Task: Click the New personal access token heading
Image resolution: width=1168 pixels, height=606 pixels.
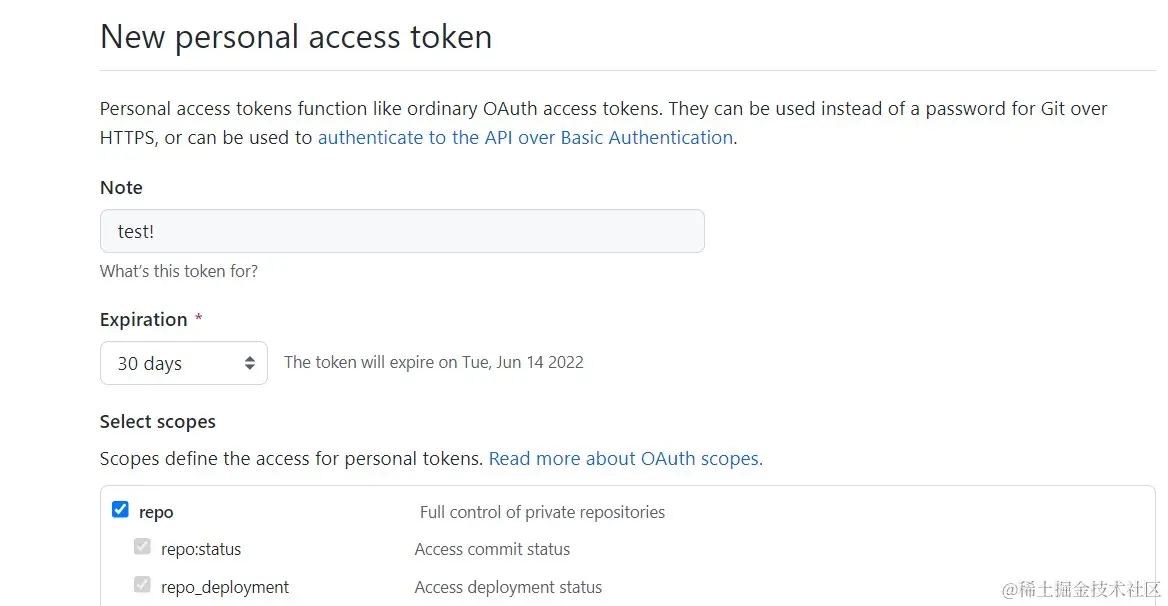Action: pyautogui.click(x=296, y=37)
